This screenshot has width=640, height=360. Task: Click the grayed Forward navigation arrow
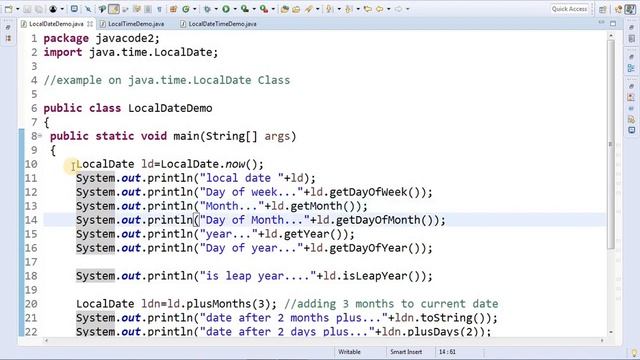click(x=398, y=9)
